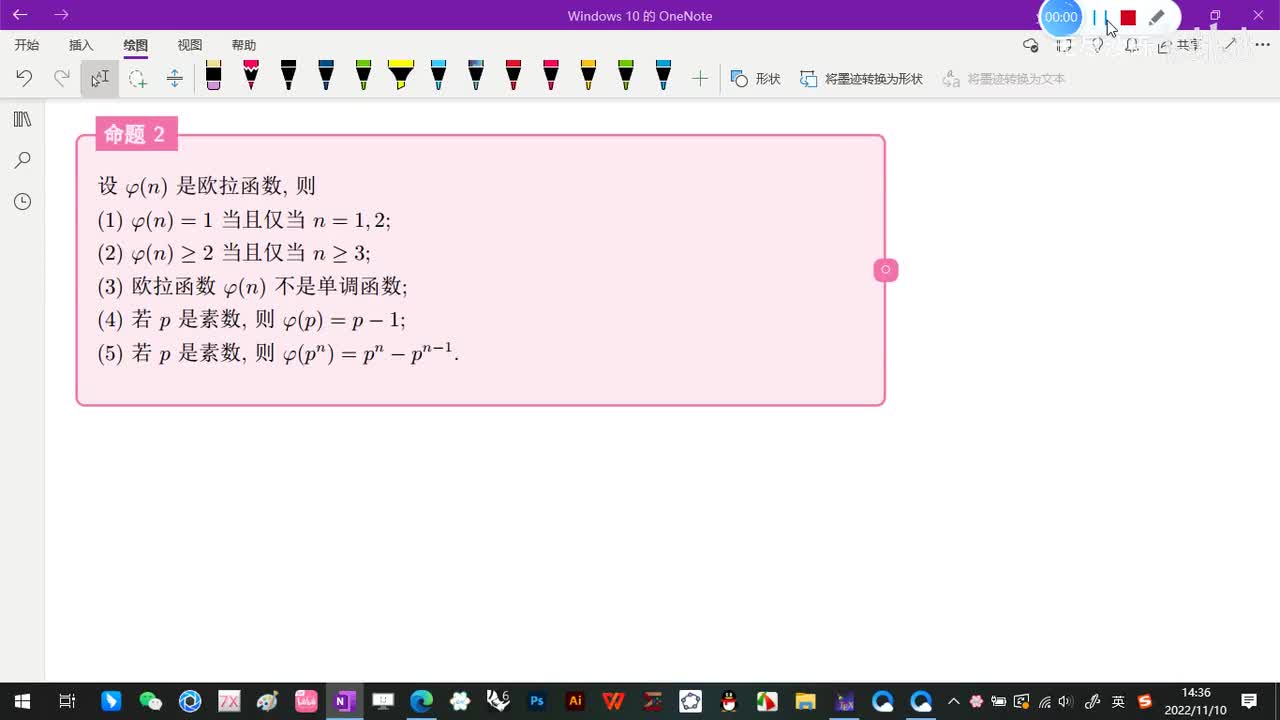Screen dimensions: 1280x720
Task: Click the sync status cloud icon
Action: pyautogui.click(x=1031, y=45)
